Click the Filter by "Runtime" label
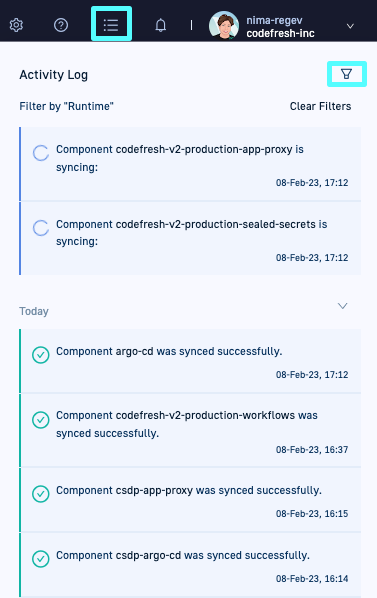The image size is (377, 598). 66,106
